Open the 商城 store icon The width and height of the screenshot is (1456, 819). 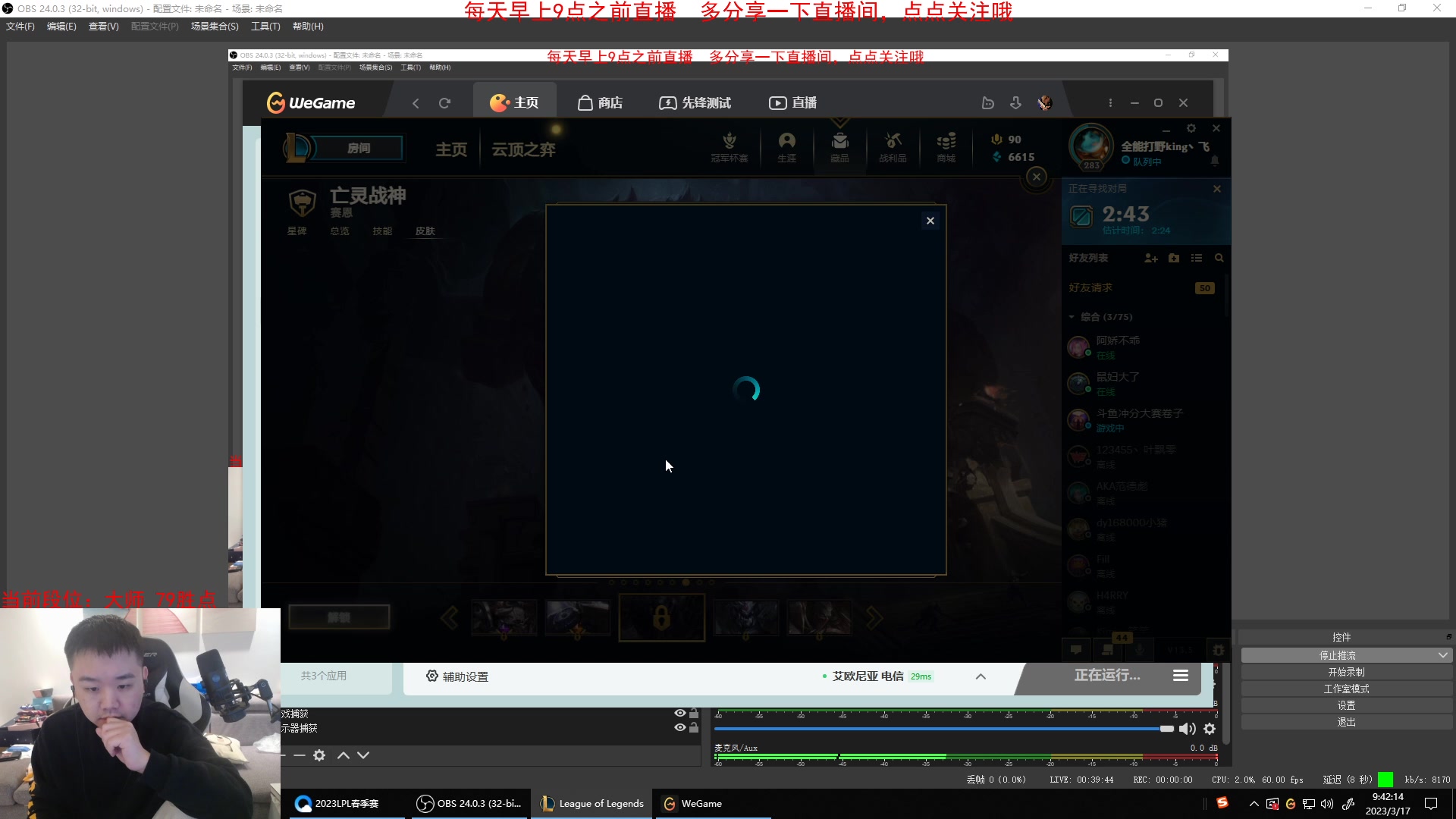[x=946, y=147]
